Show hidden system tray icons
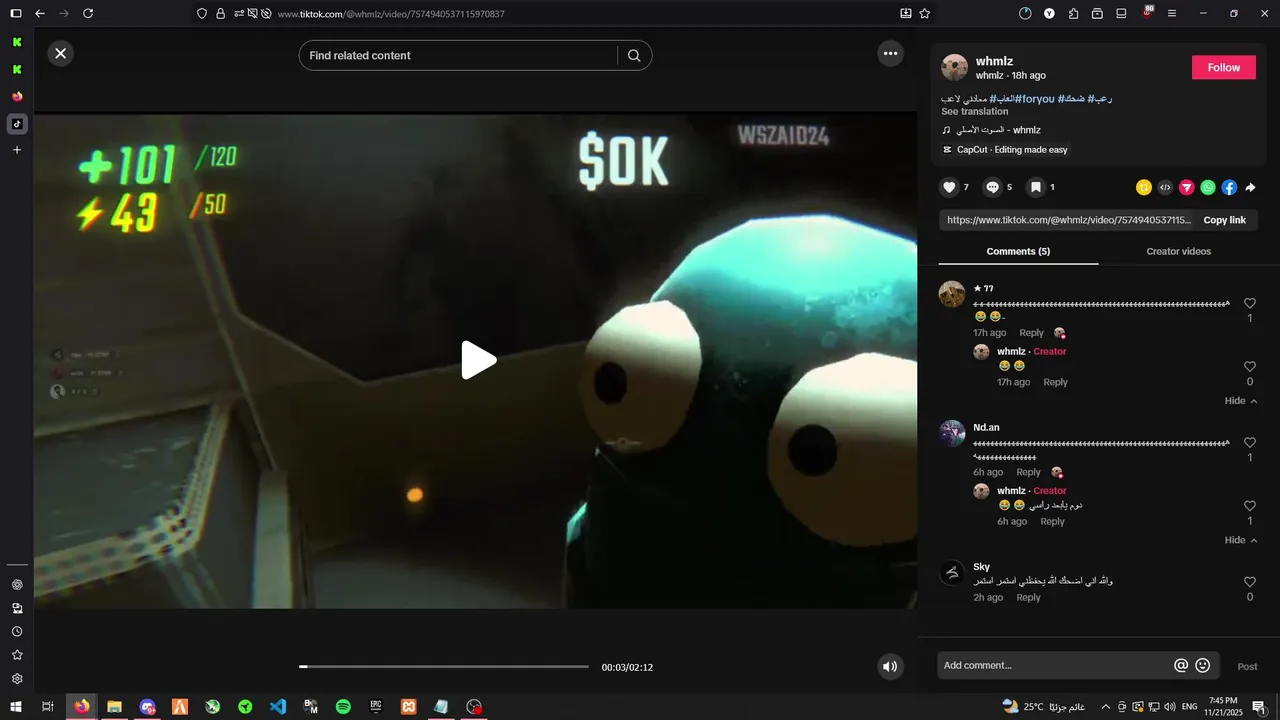 (1105, 706)
